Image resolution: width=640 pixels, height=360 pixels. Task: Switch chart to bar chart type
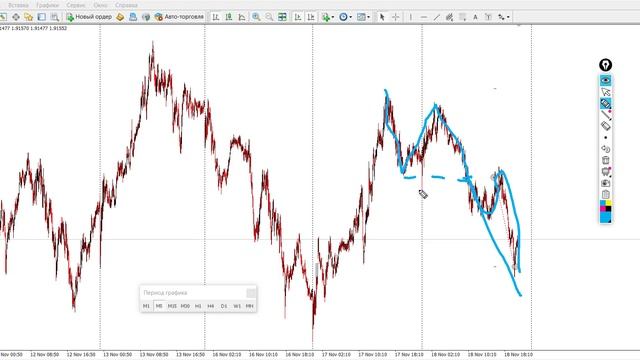coord(216,17)
